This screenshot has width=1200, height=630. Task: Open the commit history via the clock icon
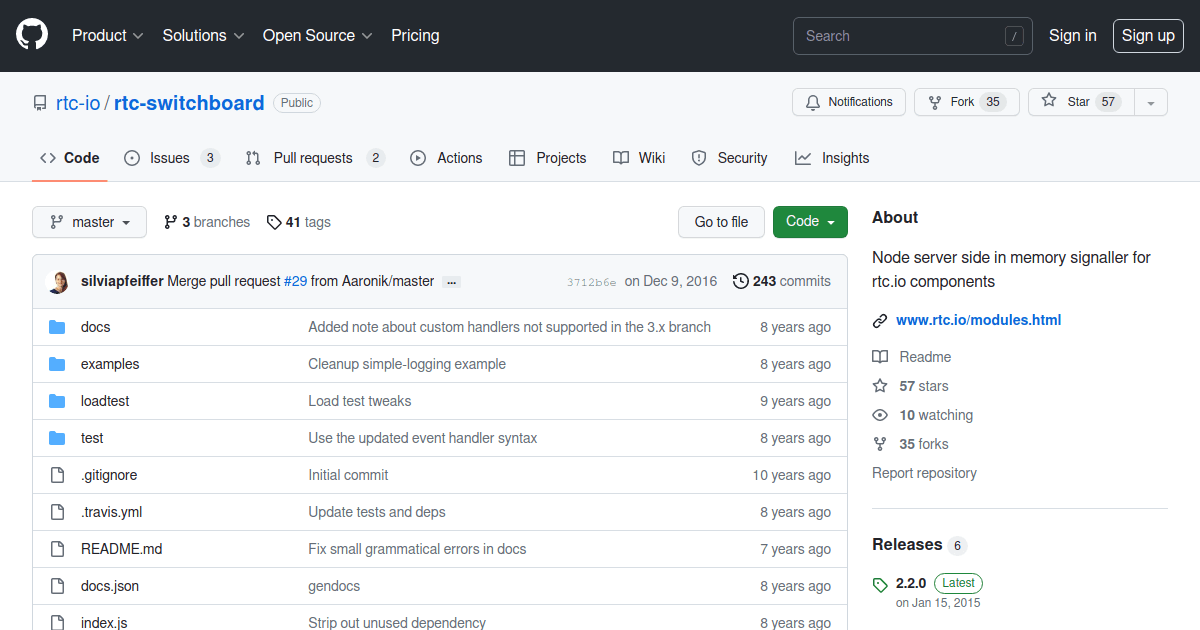tap(741, 281)
